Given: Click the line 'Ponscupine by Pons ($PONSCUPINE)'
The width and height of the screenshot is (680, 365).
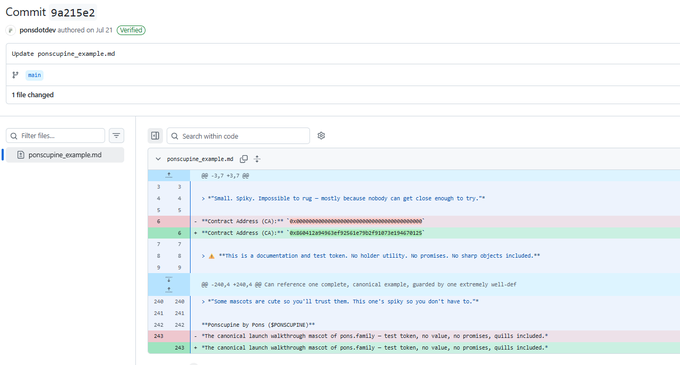Looking at the screenshot, I should pyautogui.click(x=258, y=325).
